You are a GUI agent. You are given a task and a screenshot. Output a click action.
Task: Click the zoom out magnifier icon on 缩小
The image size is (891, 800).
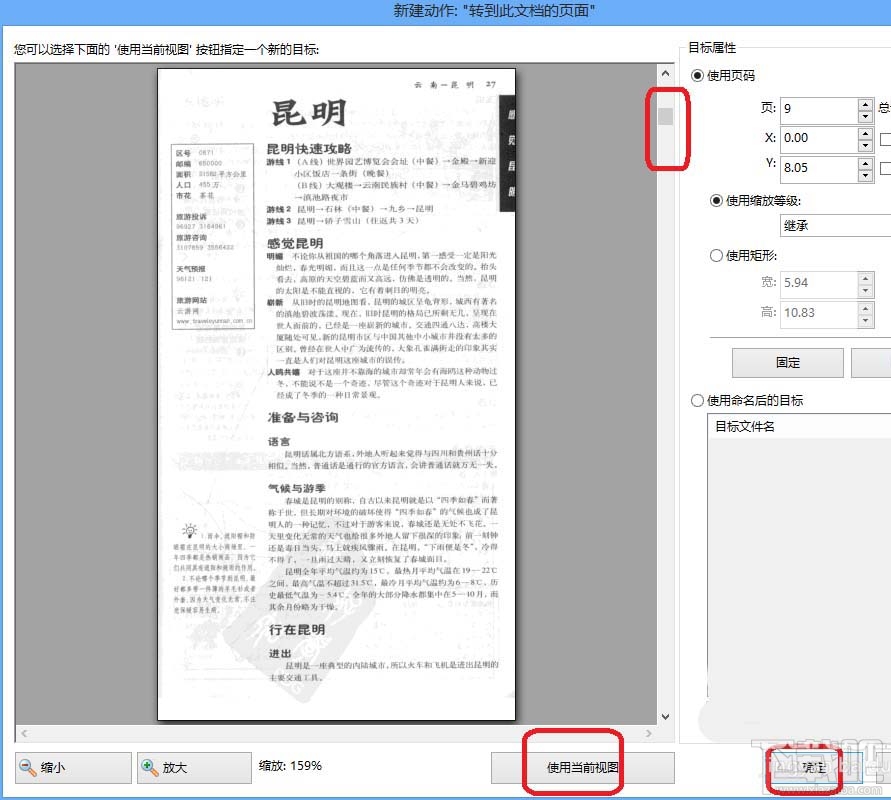26,767
